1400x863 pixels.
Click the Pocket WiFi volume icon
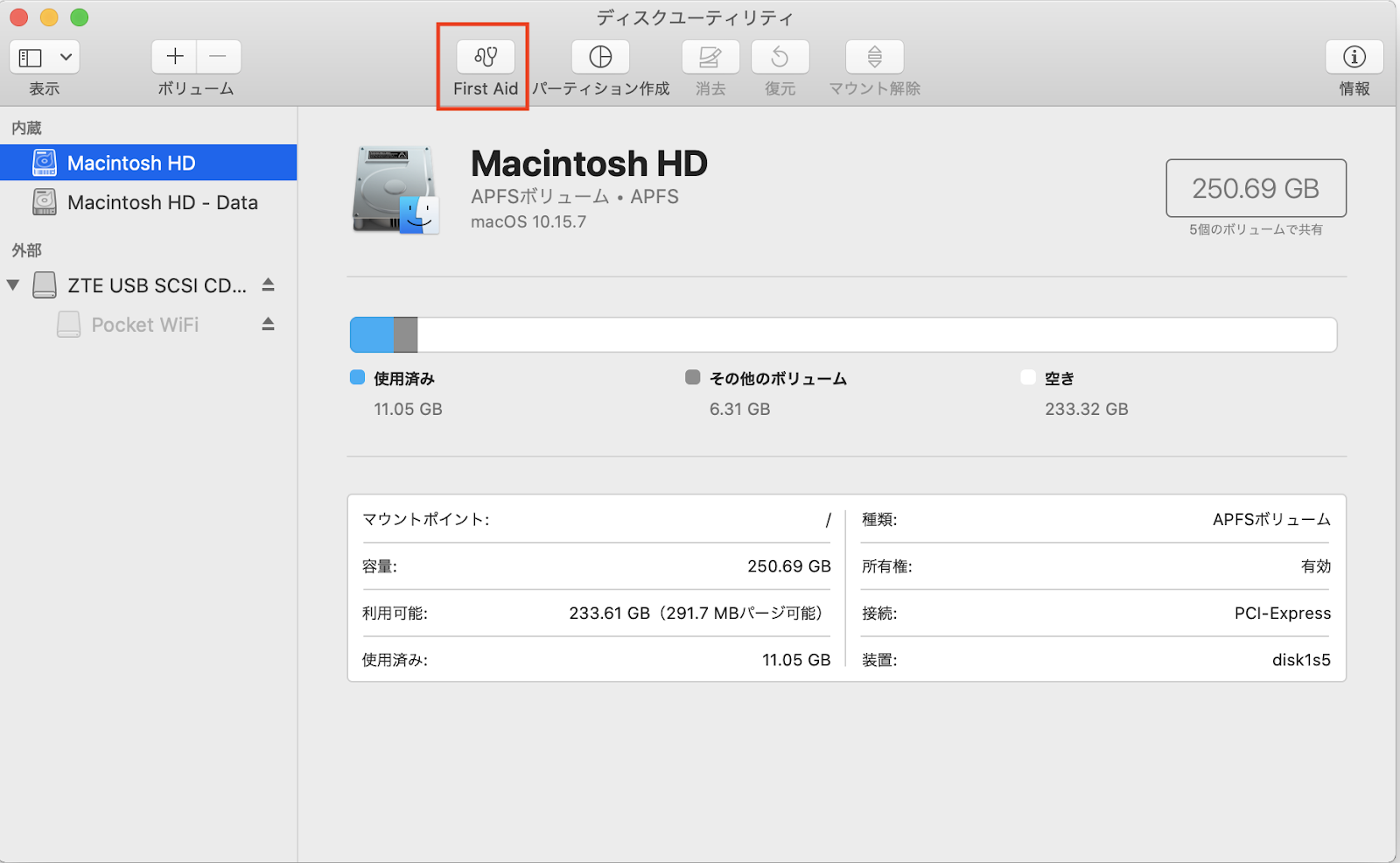coord(68,325)
